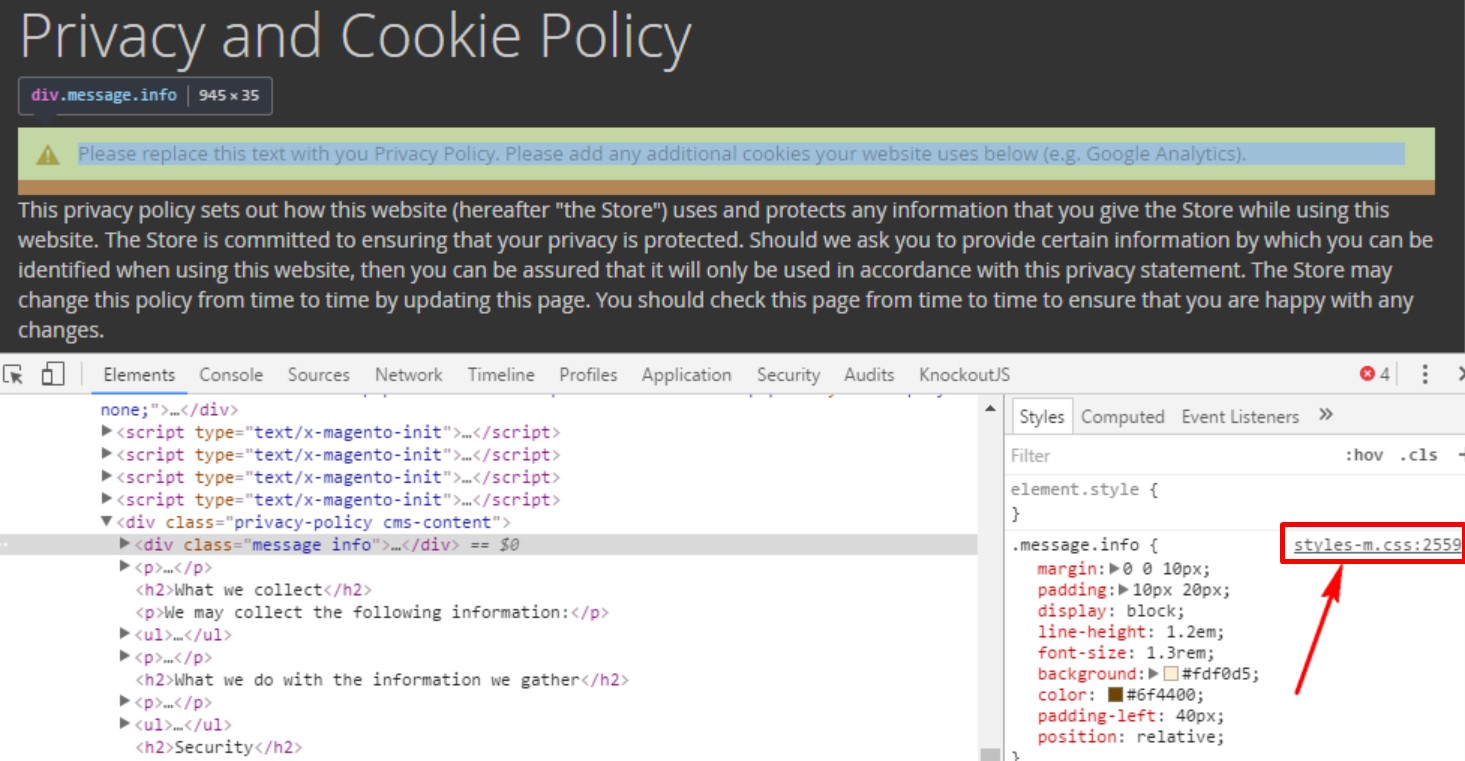The width and height of the screenshot is (1465, 761).
Task: Expand the background property triangle
Action: click(1154, 674)
